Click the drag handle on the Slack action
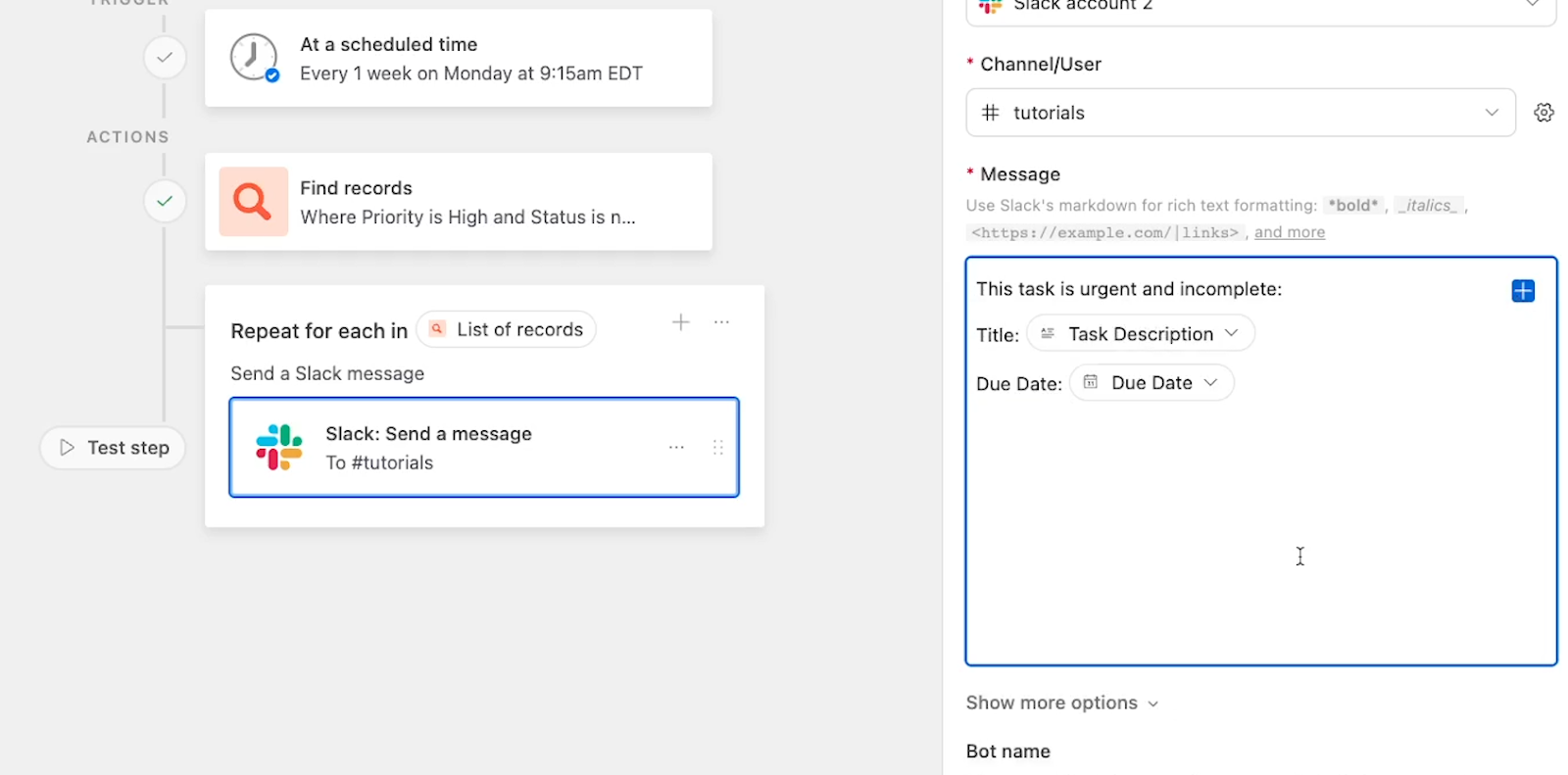 coord(718,448)
